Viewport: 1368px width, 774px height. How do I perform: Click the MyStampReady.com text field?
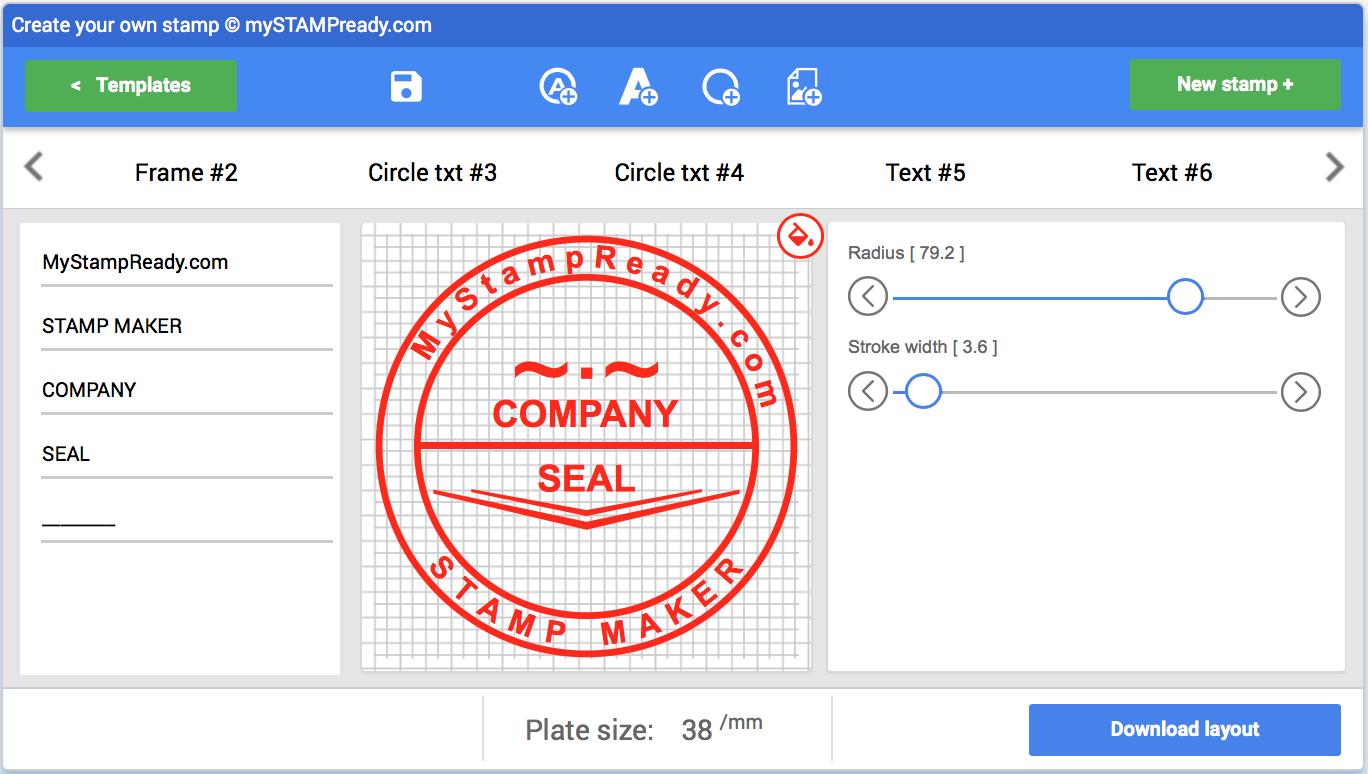click(x=187, y=263)
